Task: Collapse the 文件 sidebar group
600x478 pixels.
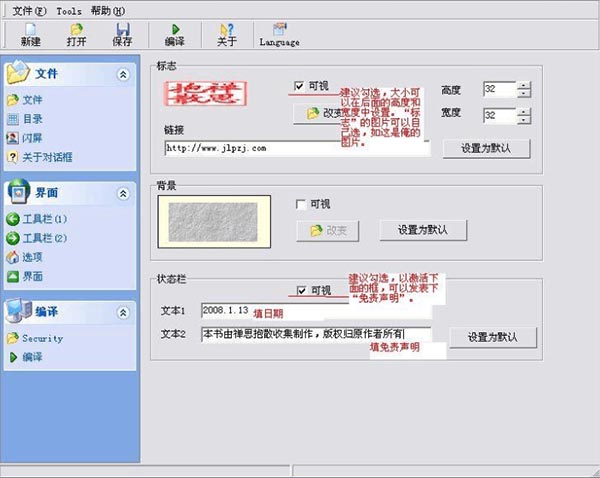Action: click(123, 75)
